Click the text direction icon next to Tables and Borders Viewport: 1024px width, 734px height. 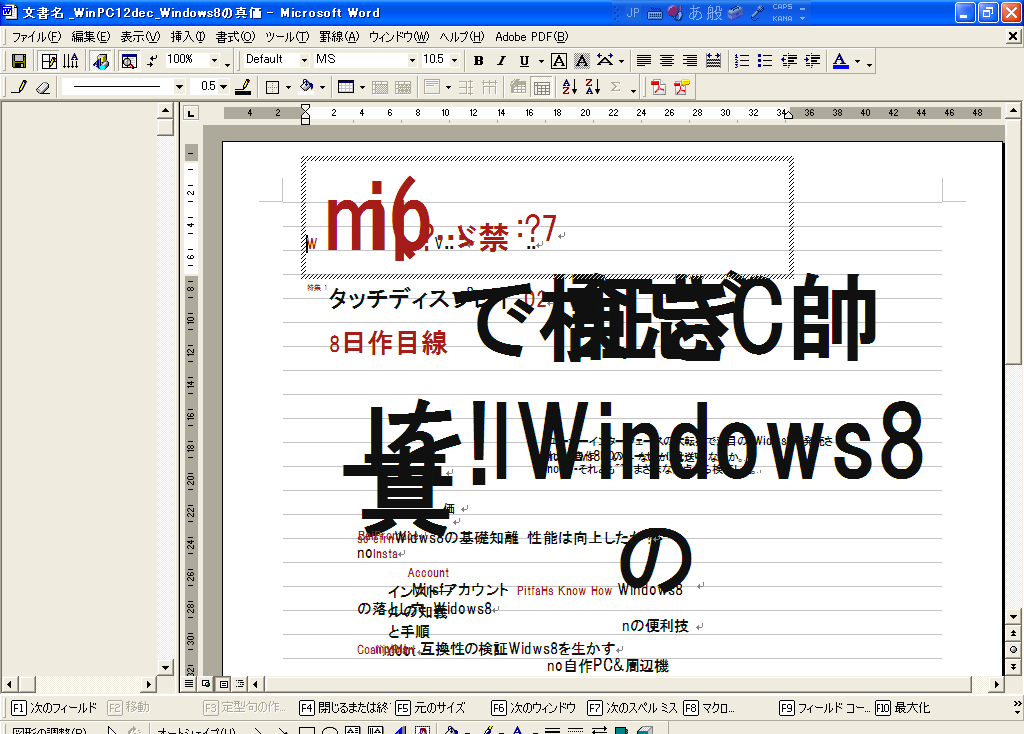[71, 61]
